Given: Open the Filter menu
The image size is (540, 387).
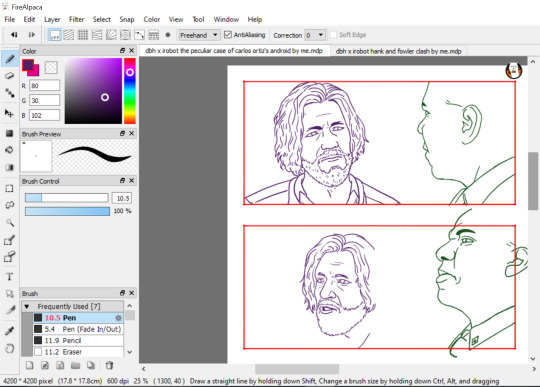Looking at the screenshot, I should coord(76,19).
